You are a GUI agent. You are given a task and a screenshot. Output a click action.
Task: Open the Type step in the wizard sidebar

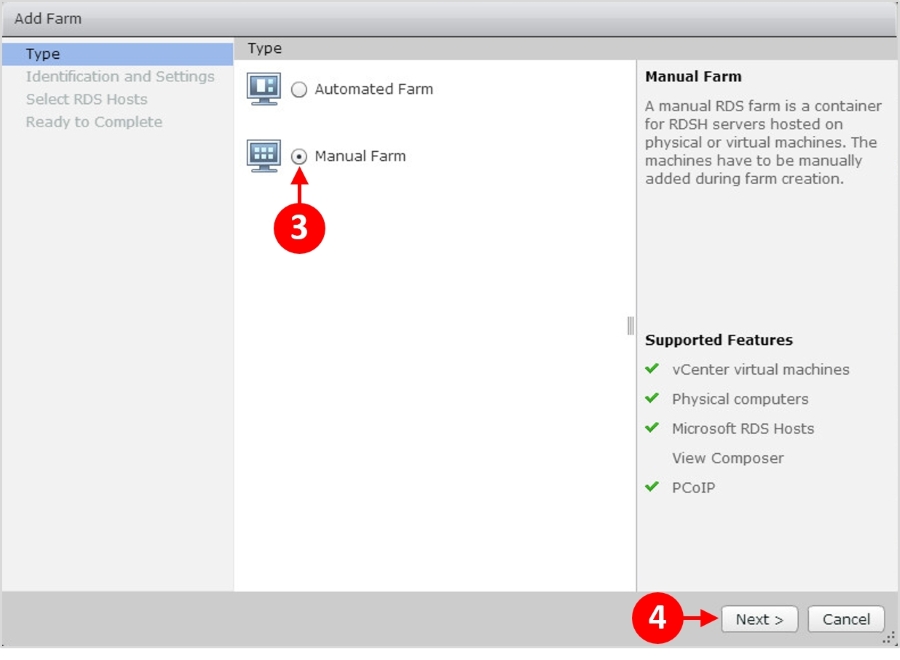tap(117, 54)
